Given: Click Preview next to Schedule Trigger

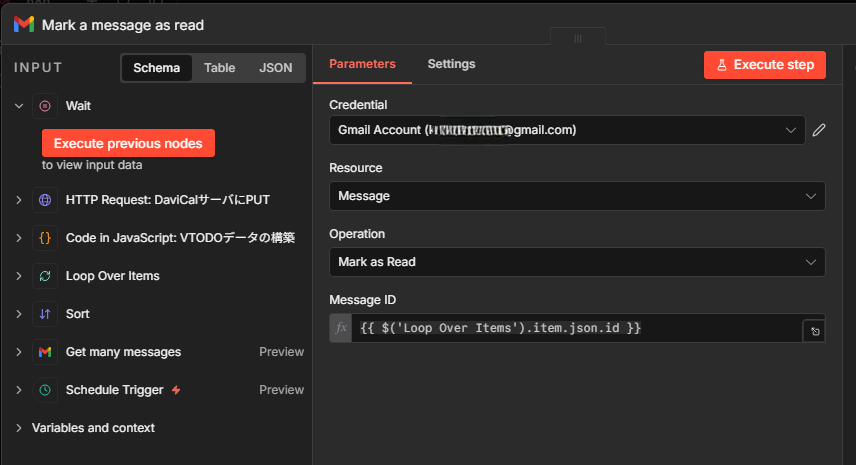Looking at the screenshot, I should click(x=281, y=390).
